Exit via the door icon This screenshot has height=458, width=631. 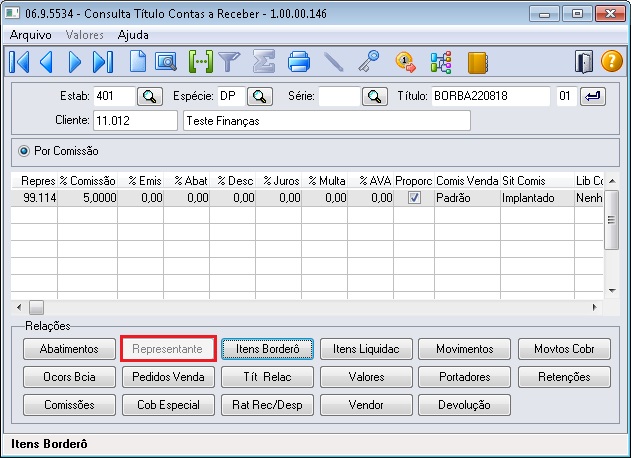tap(584, 62)
